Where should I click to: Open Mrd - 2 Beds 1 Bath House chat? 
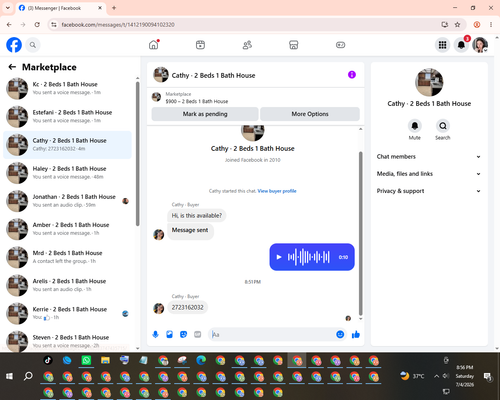click(x=67, y=257)
